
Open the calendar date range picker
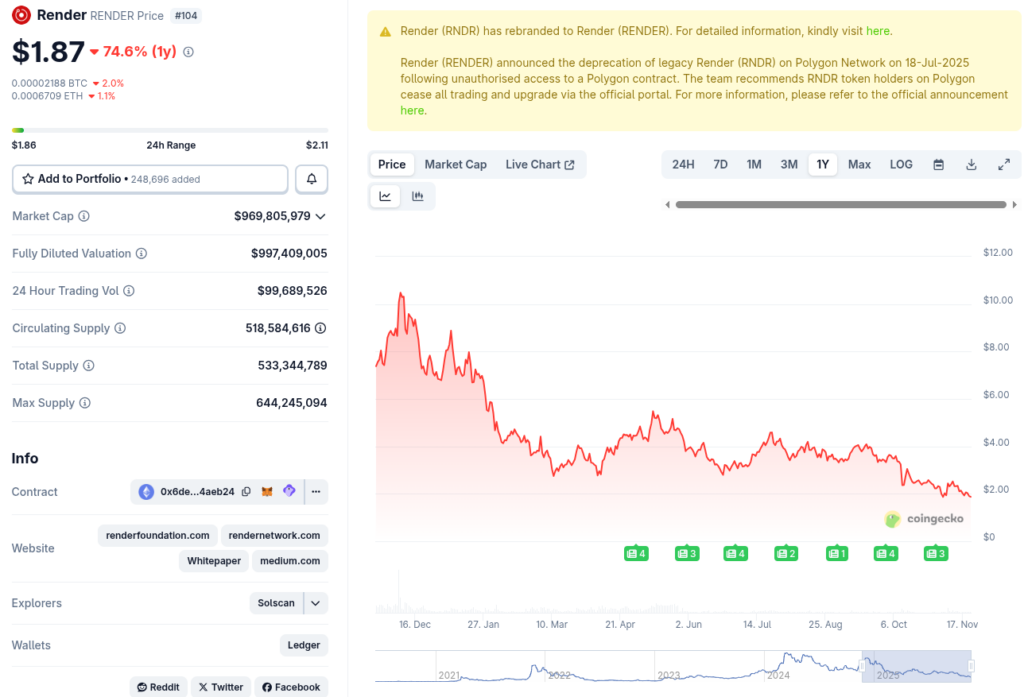tap(938, 164)
